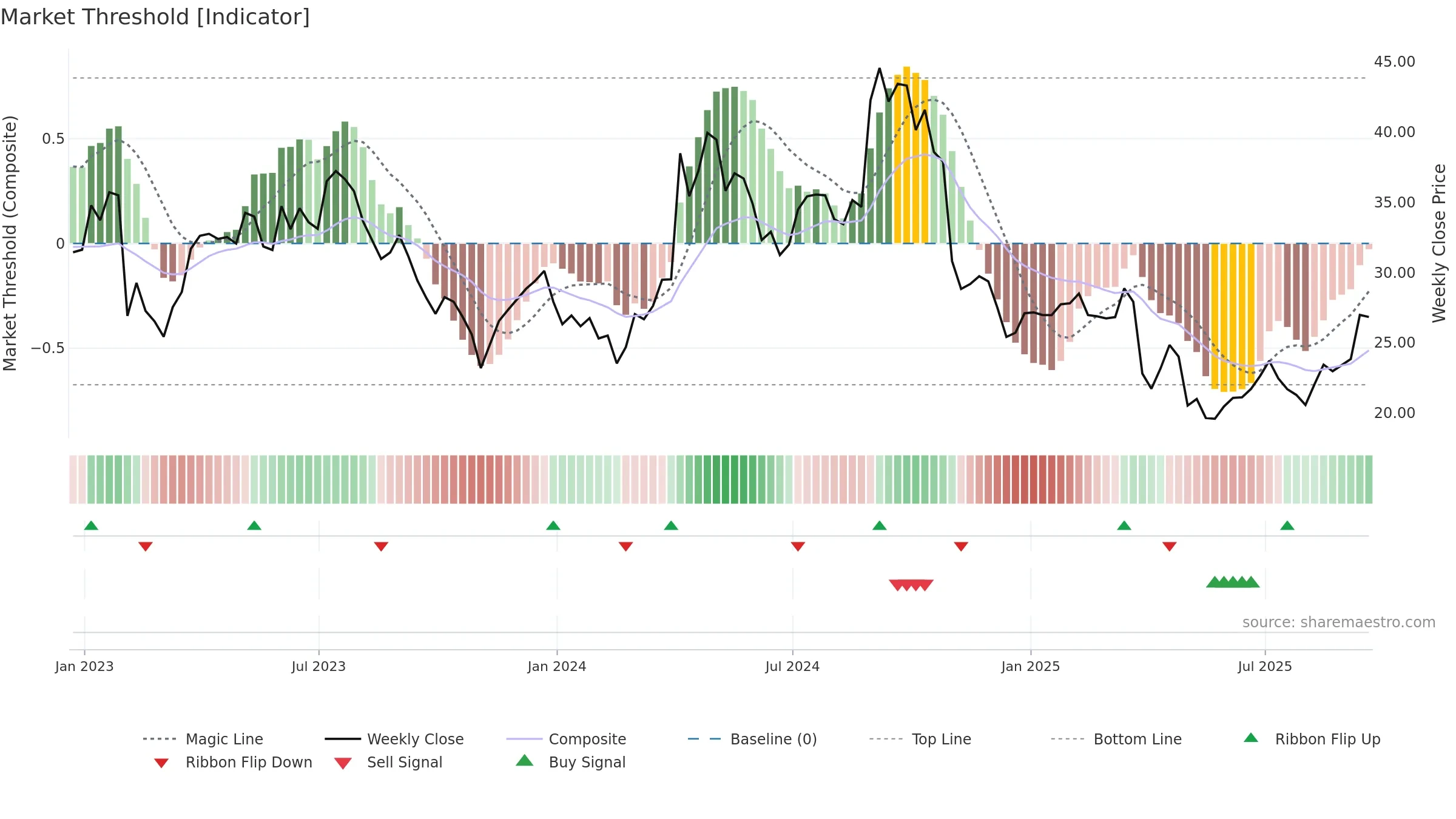The width and height of the screenshot is (1456, 819).
Task: Click the Market Threshold (Composite) axis title
Action: pos(10,243)
